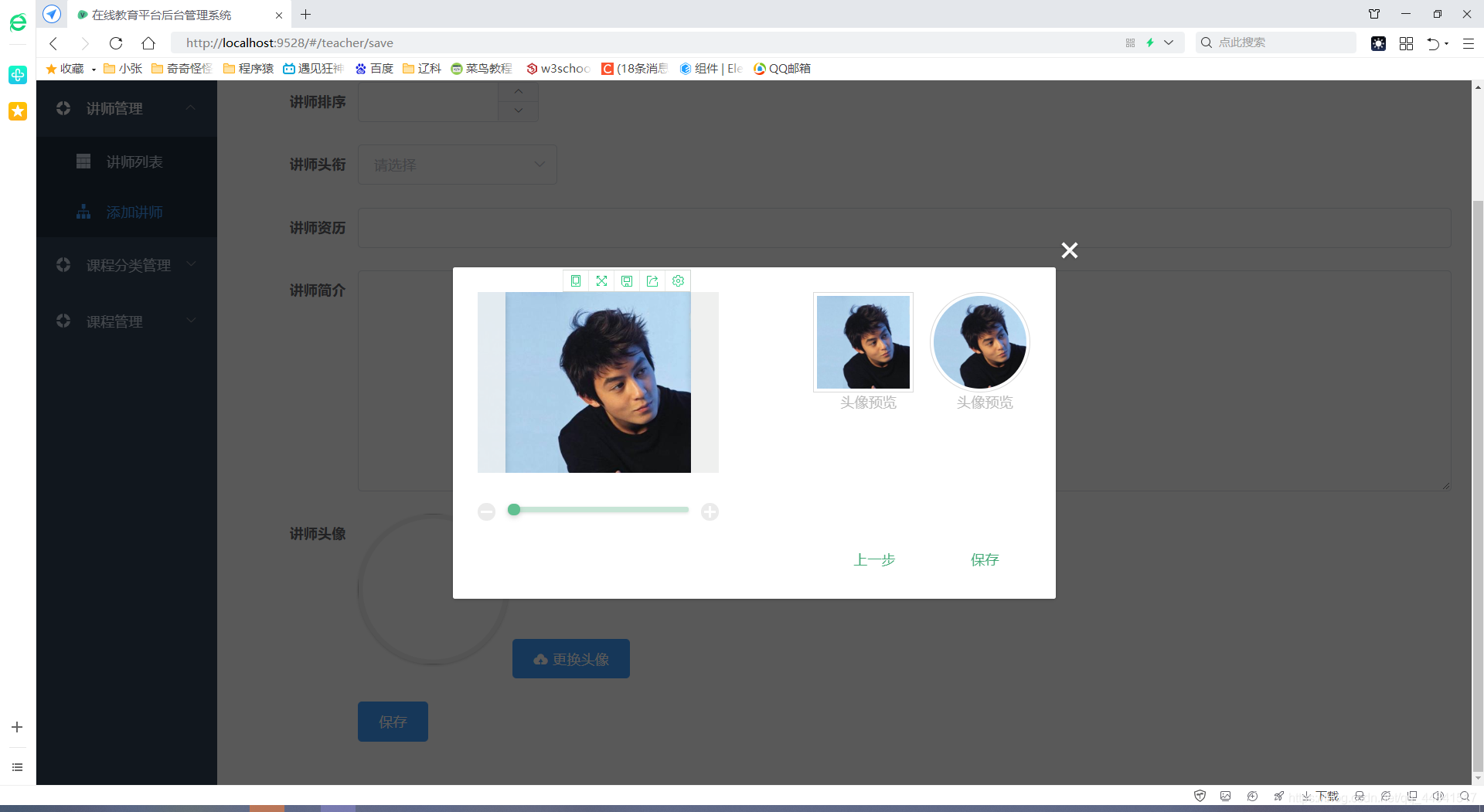This screenshot has height=812, width=1484.
Task: Open the w3school bookmark
Action: pyautogui.click(x=558, y=69)
